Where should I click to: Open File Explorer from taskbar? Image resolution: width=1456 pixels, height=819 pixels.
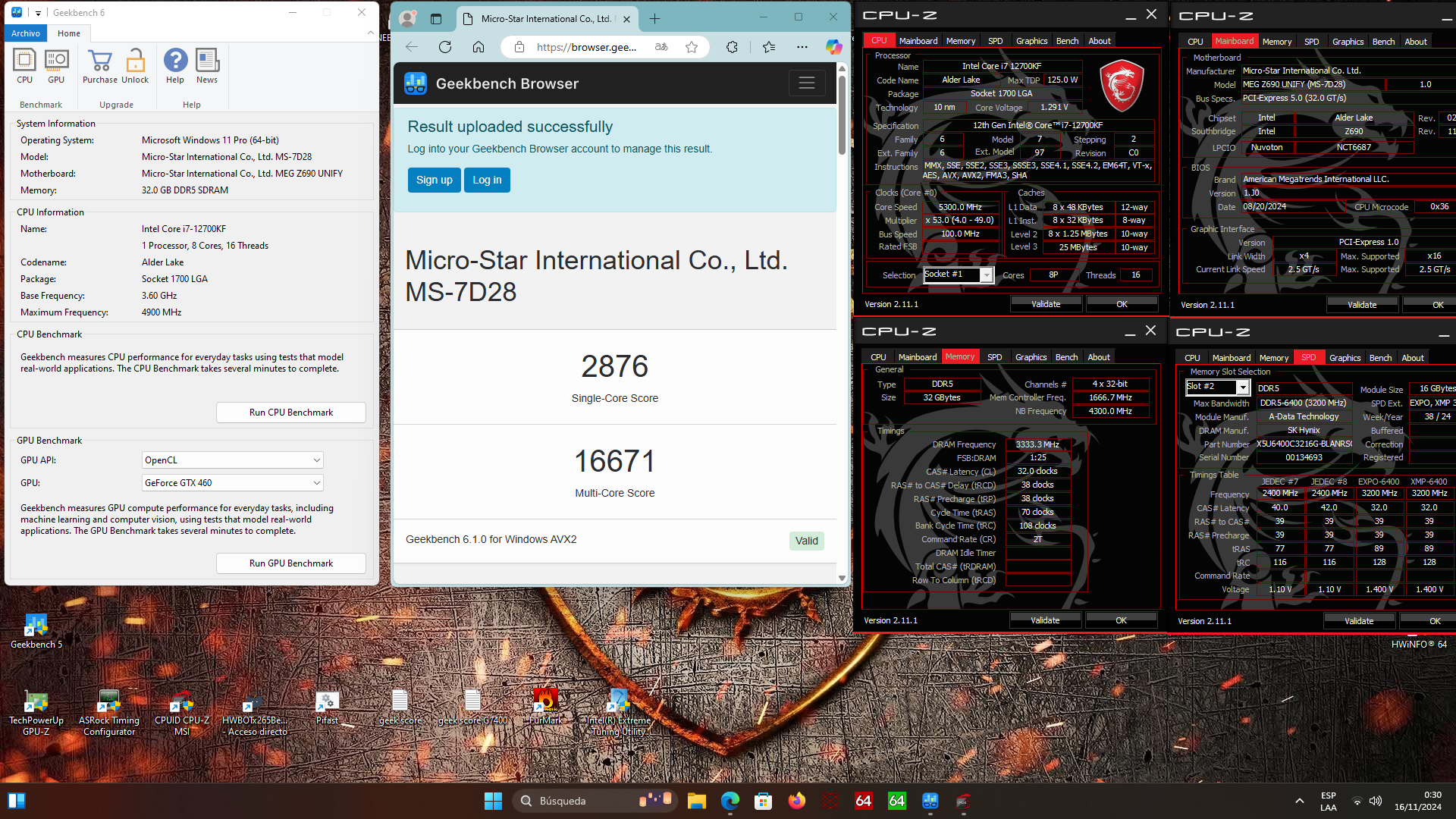(697, 801)
